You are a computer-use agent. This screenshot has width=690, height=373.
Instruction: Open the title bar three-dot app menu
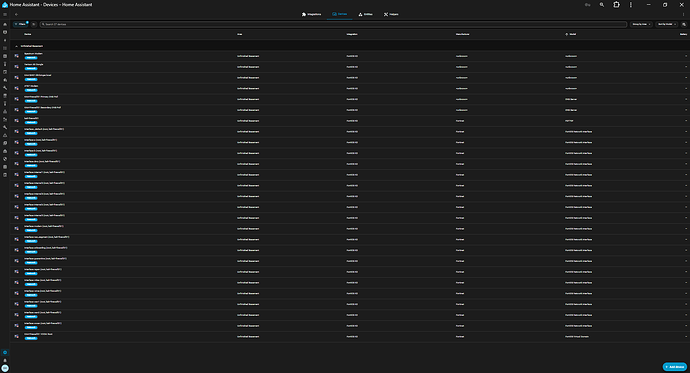[x=631, y=5]
